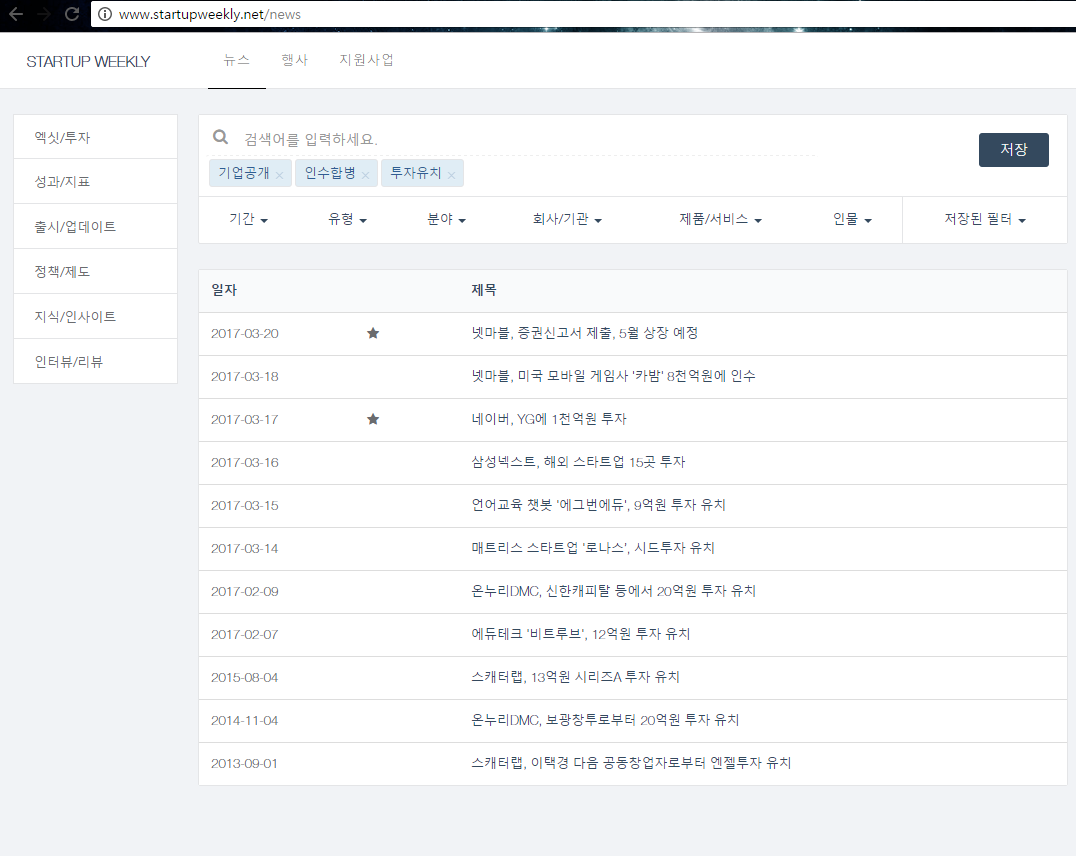Open the 인물 dropdown filter
This screenshot has height=856, width=1076.
tap(852, 219)
